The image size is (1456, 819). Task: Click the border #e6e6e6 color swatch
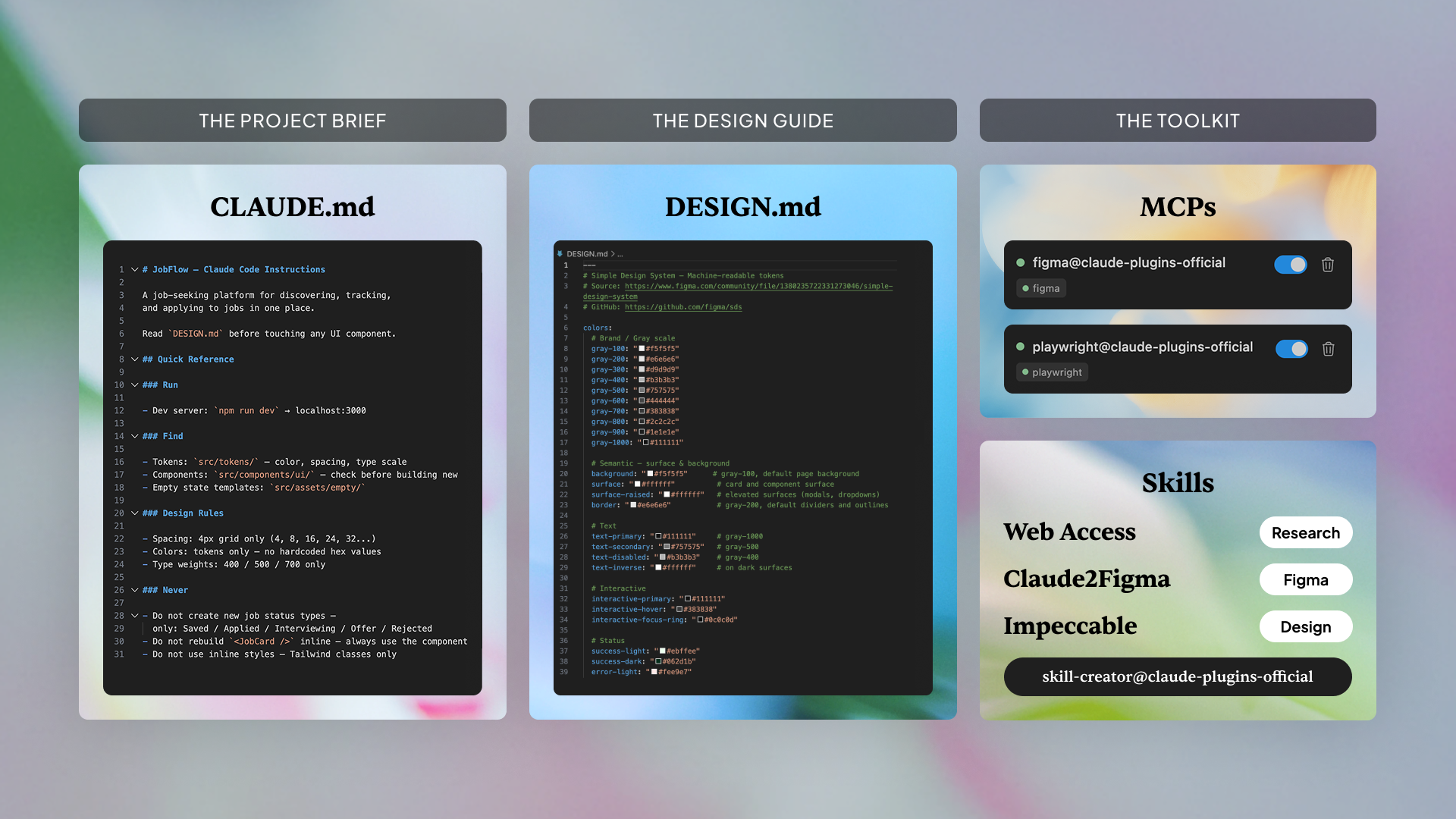tap(633, 505)
